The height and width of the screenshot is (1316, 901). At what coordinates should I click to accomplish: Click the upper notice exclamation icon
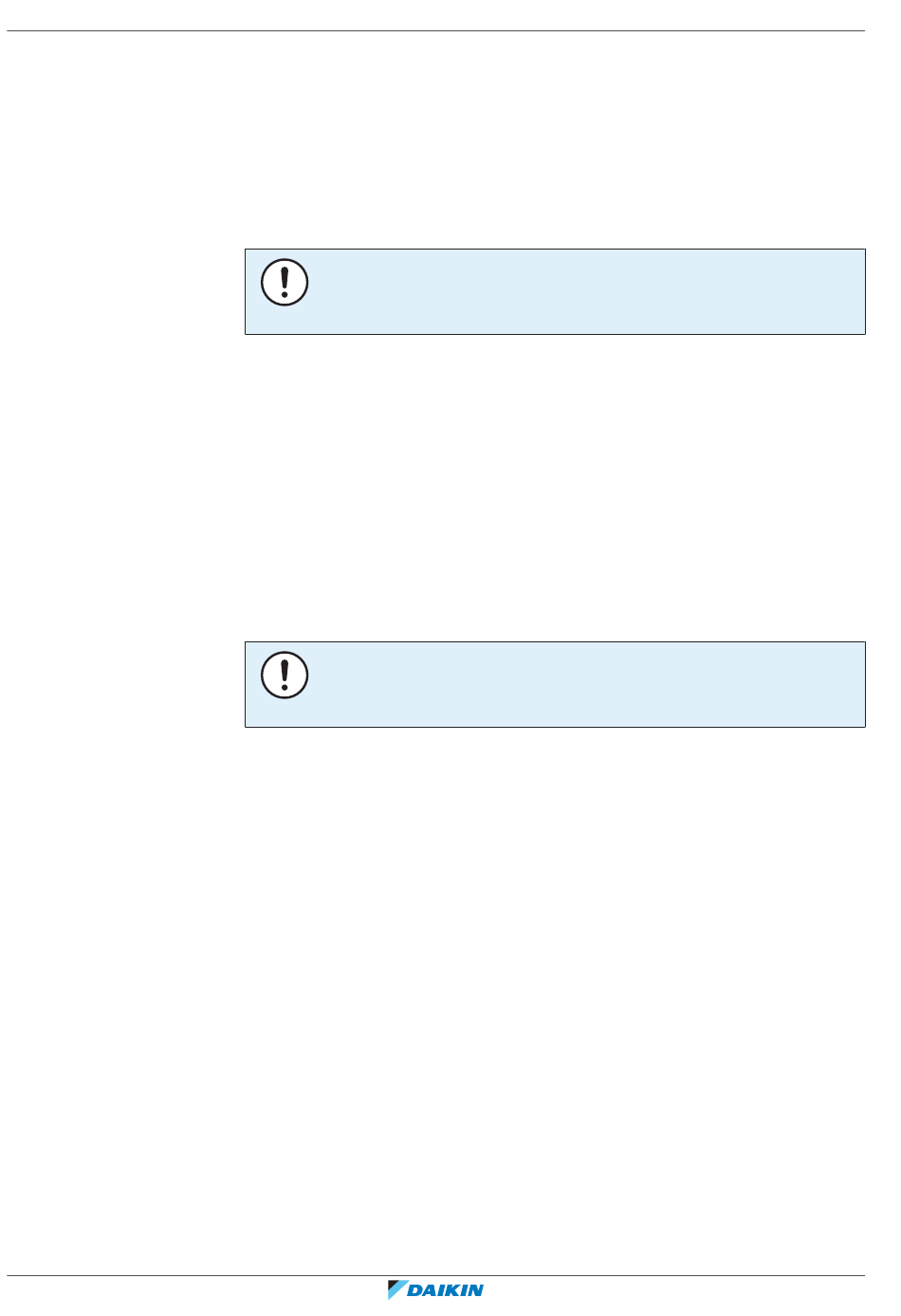(285, 282)
